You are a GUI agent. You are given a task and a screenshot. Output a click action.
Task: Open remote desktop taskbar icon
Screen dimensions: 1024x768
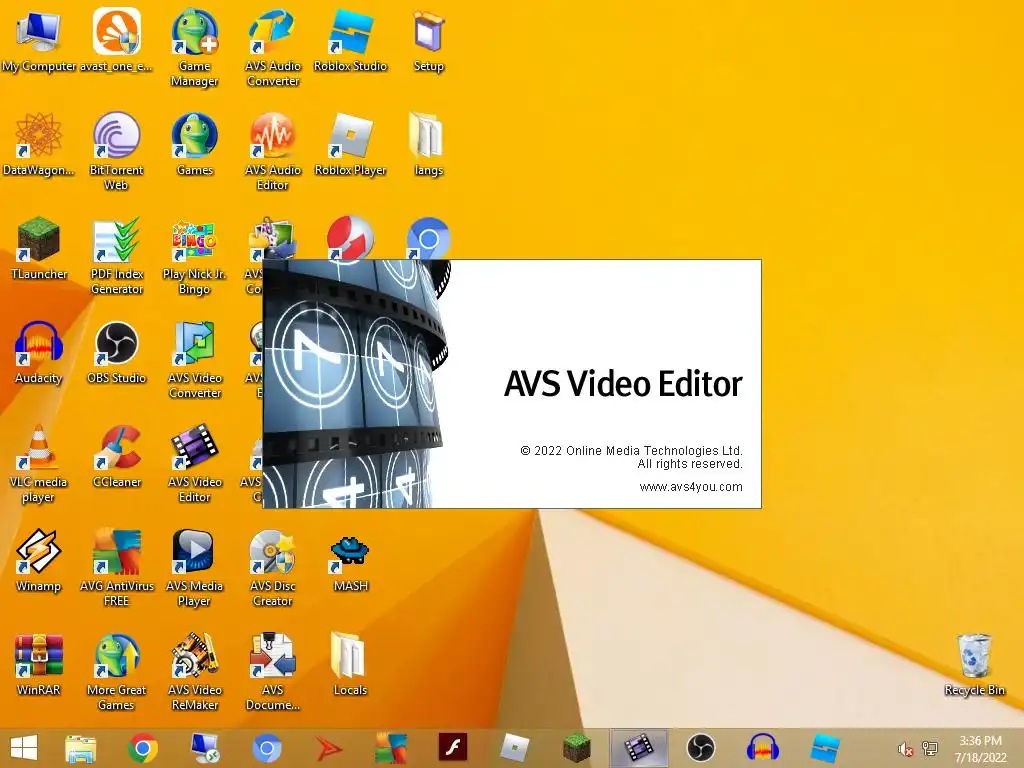click(x=204, y=748)
